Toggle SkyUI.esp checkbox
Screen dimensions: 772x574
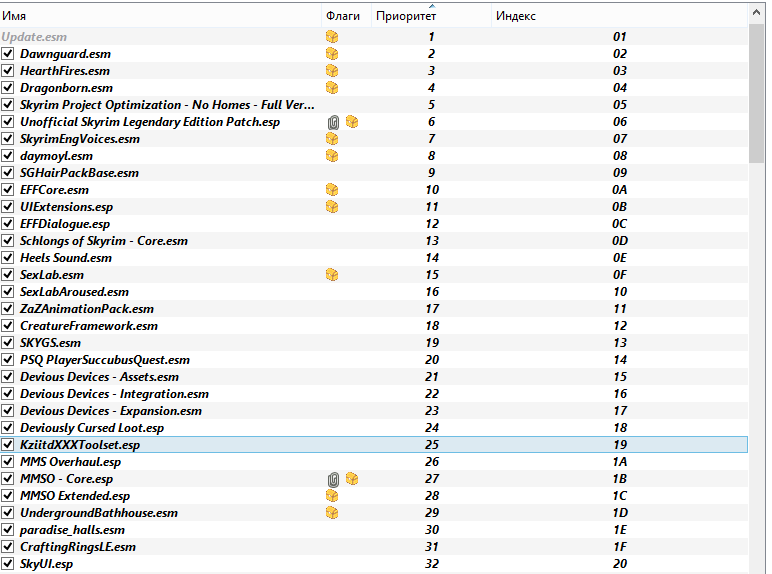(7, 564)
